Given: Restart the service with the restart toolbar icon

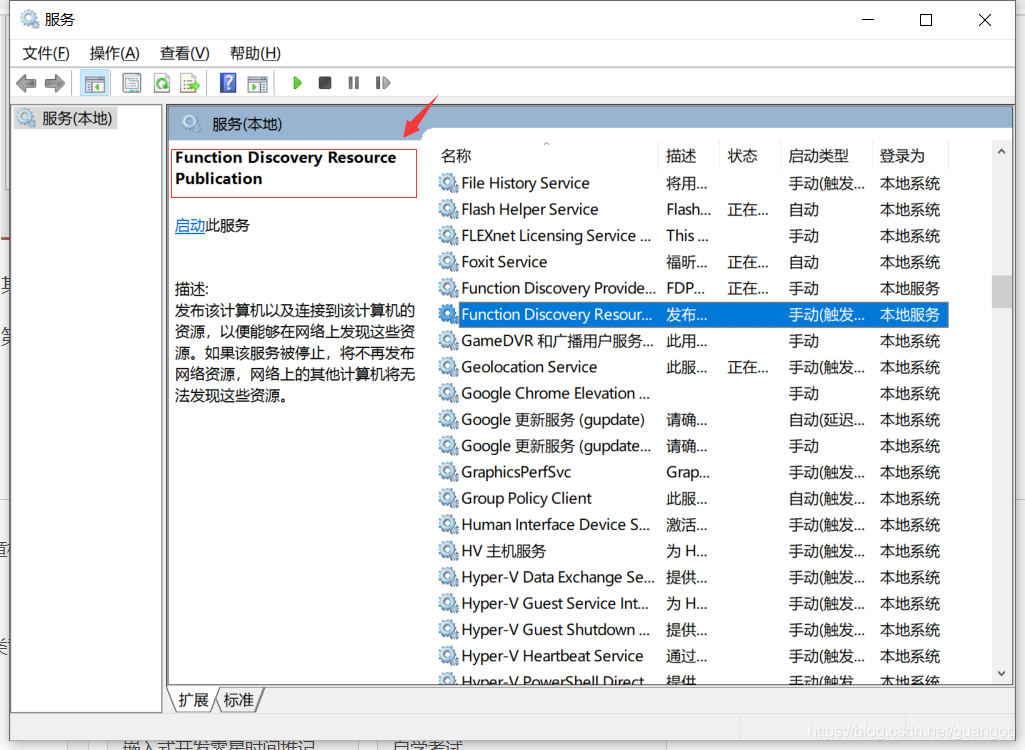Looking at the screenshot, I should point(383,83).
